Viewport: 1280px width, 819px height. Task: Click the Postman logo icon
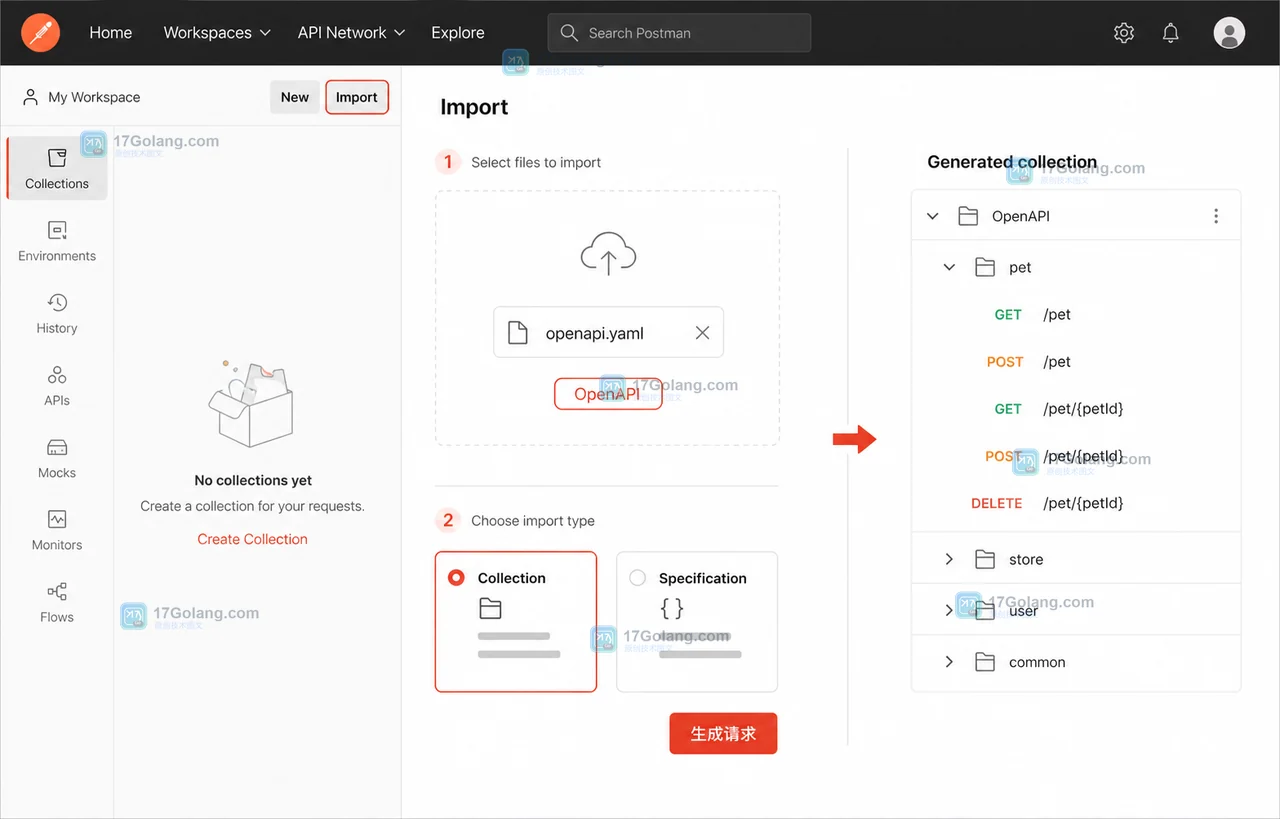40,33
